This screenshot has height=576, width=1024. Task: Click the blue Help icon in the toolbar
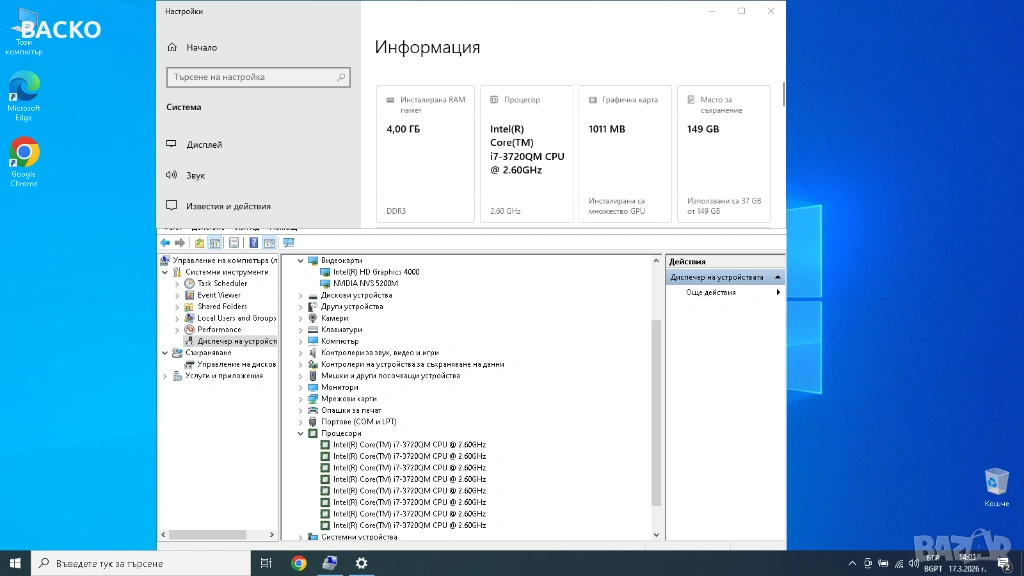(x=254, y=243)
